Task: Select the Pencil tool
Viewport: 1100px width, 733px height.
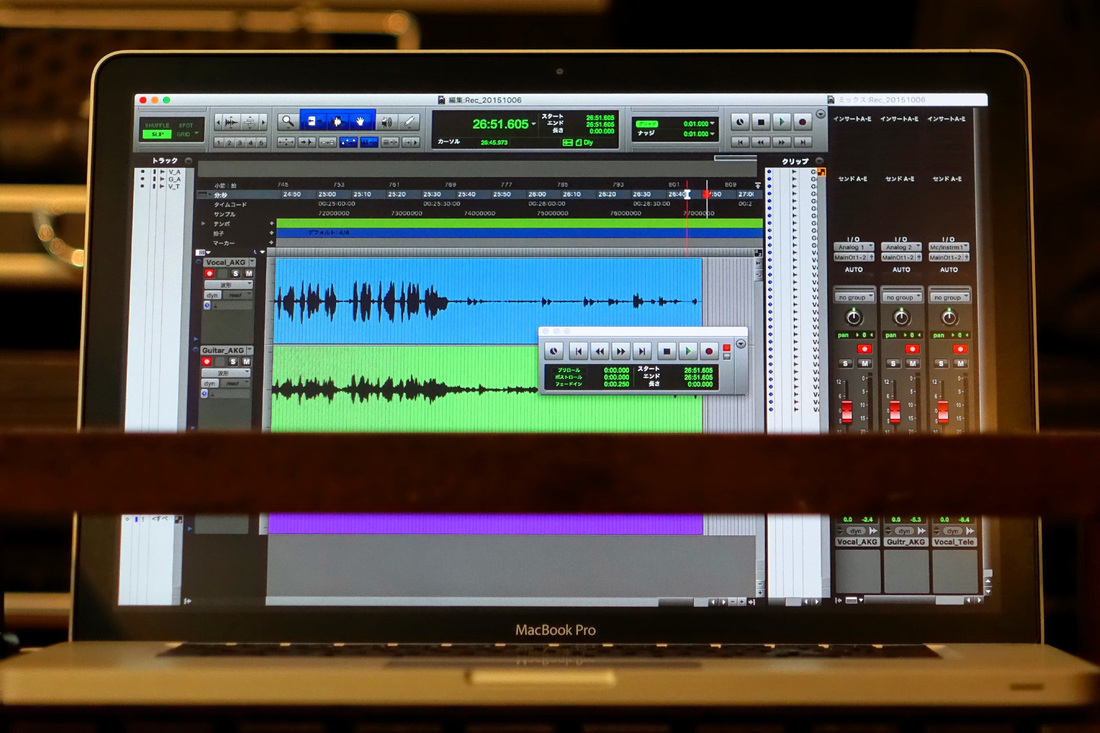Action: (410, 122)
